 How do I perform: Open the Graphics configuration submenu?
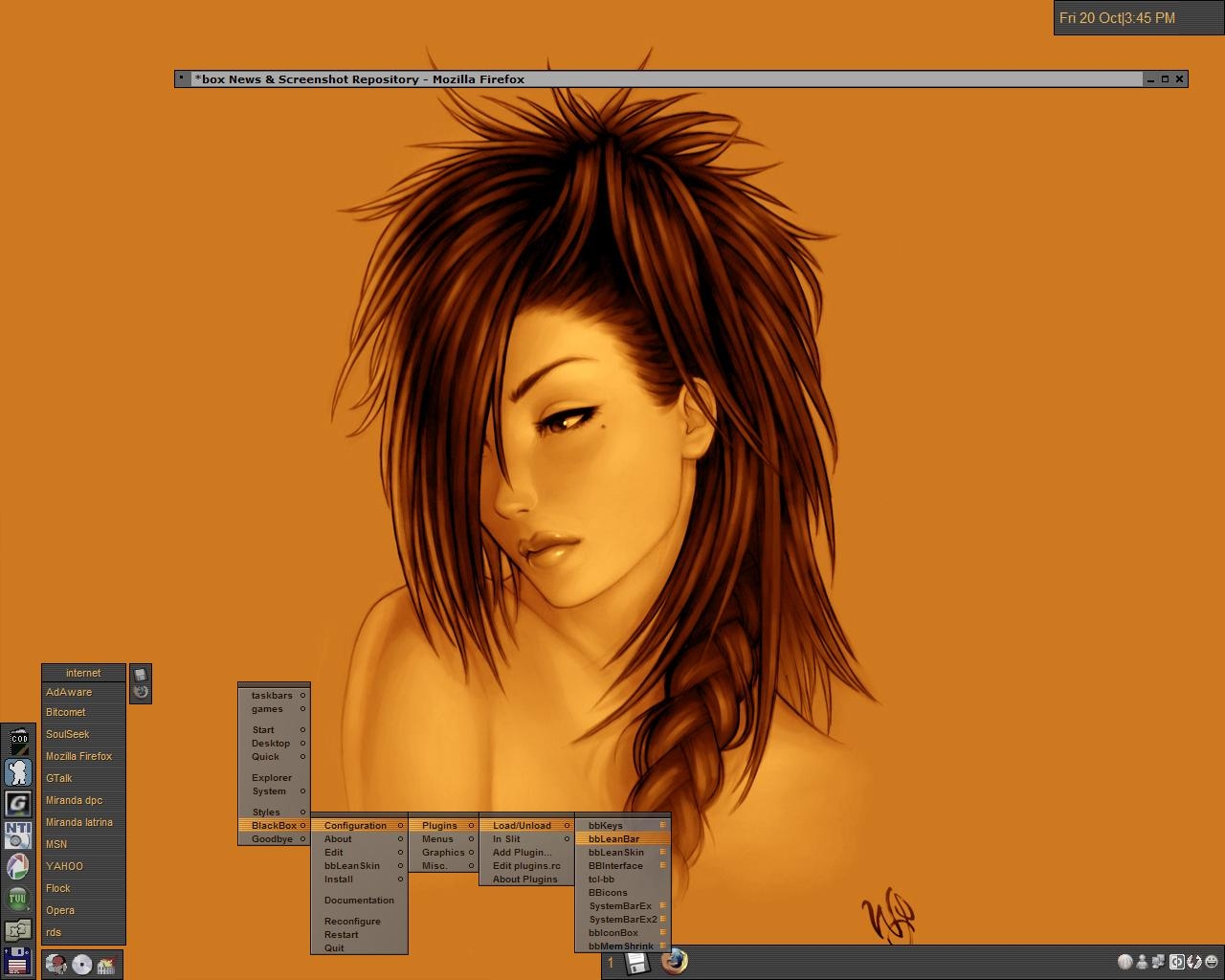click(x=443, y=853)
